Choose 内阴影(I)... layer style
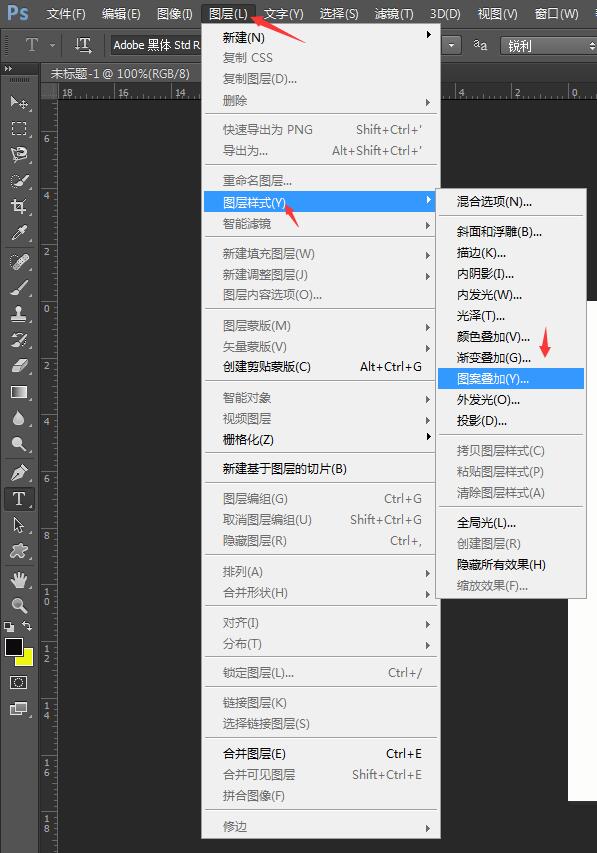Image resolution: width=597 pixels, height=853 pixels. tap(510, 274)
